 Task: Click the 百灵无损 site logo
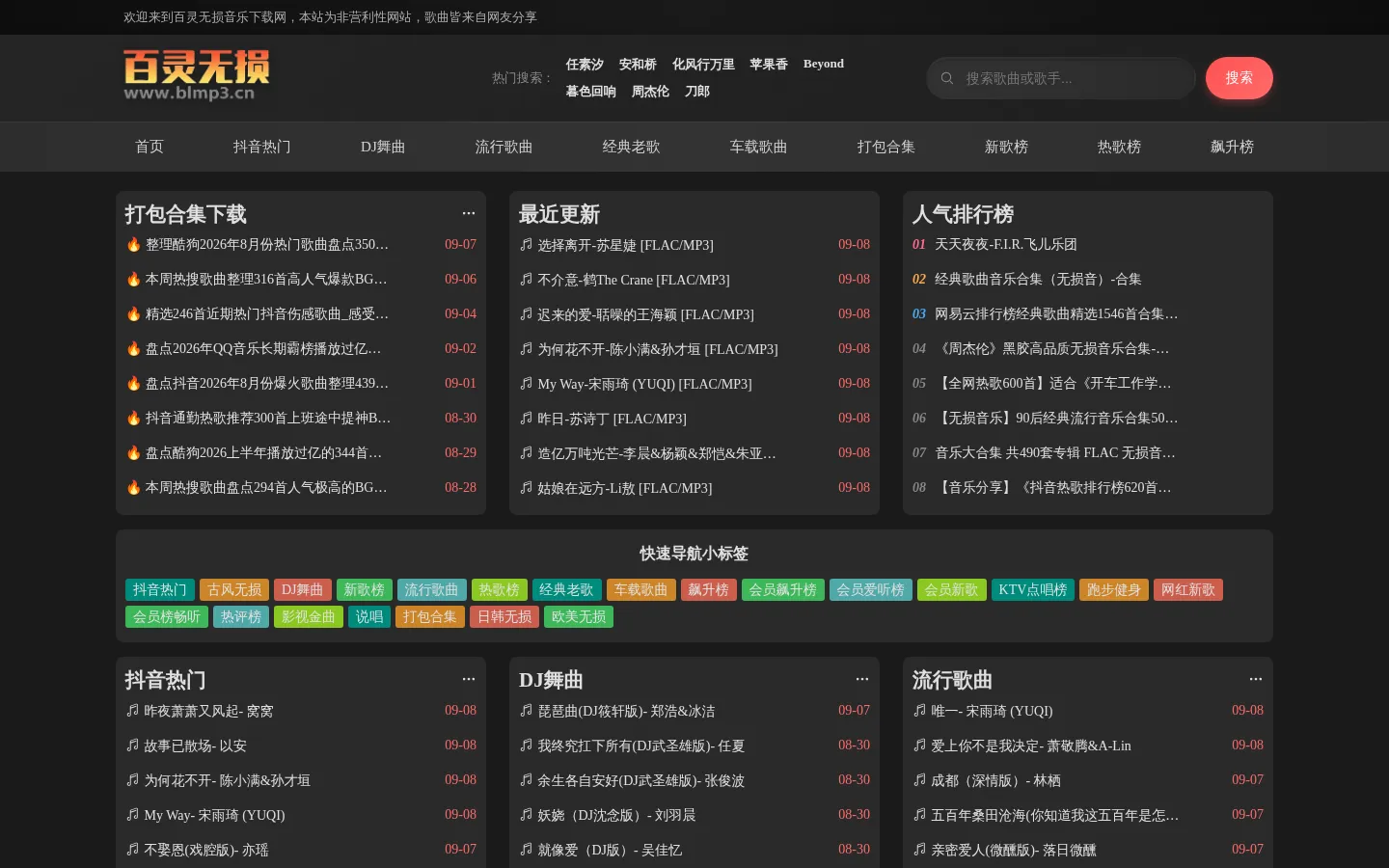(197, 75)
